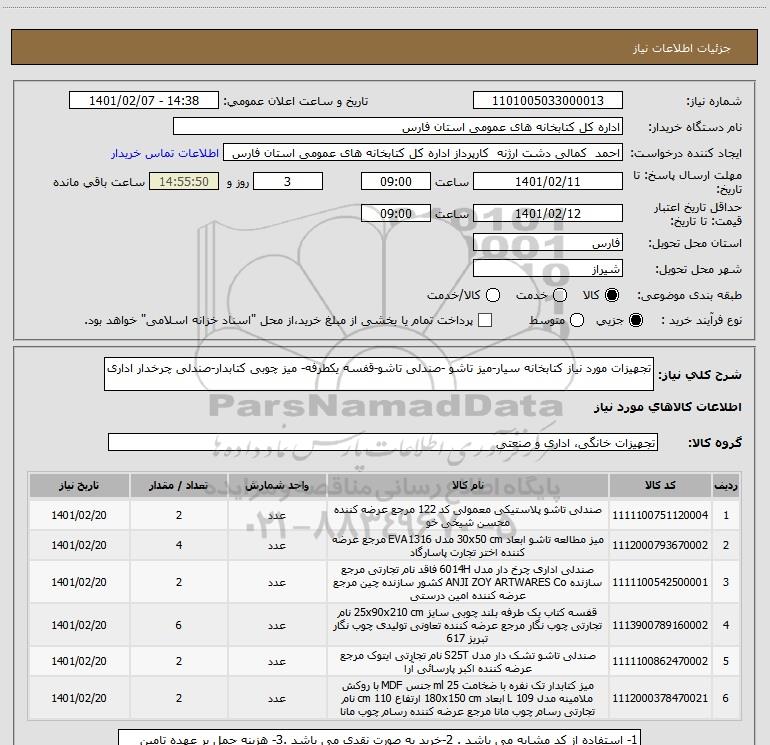This screenshot has width=770, height=745.
Task: Click the شماره نیاز field 1101005033000013
Action: click(x=548, y=101)
